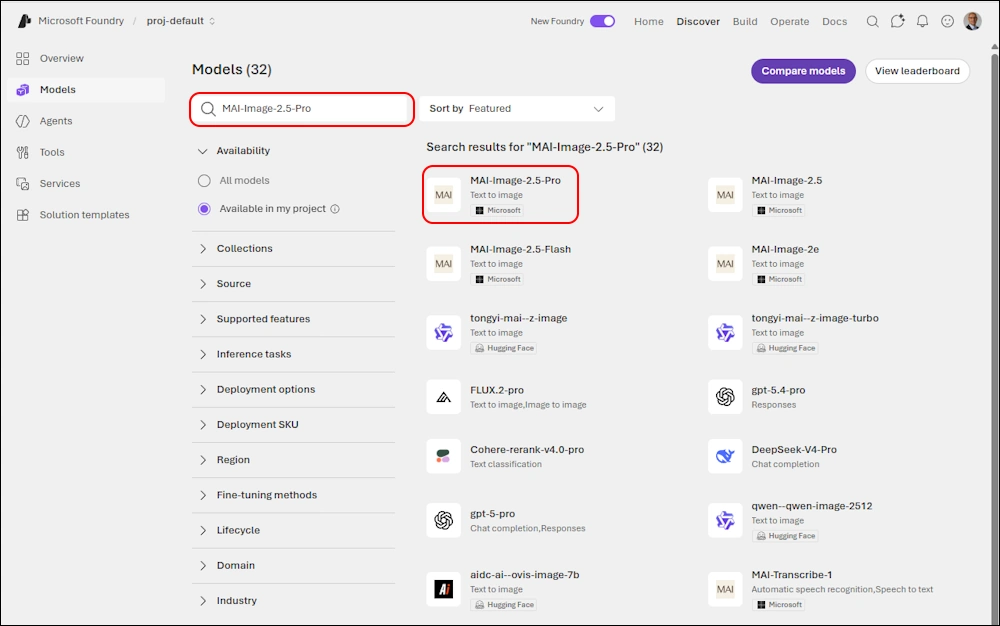
Task: Click Hugging Face tag under aidc-ai--ovis-image-7b
Action: tap(504, 605)
